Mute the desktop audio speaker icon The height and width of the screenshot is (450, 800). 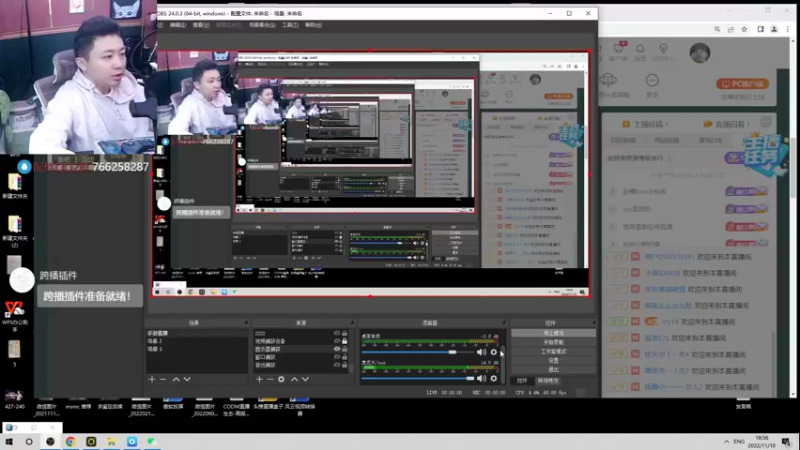coord(481,352)
